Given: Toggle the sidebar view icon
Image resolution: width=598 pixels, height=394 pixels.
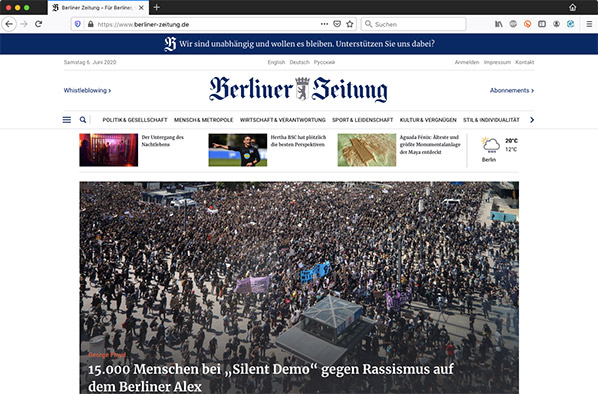Looking at the screenshot, I should pos(542,24).
